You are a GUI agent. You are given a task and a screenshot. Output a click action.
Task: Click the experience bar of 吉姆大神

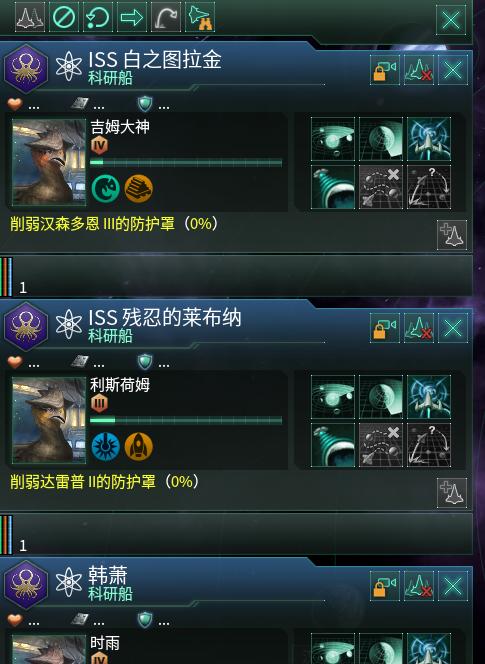[x=186, y=162]
